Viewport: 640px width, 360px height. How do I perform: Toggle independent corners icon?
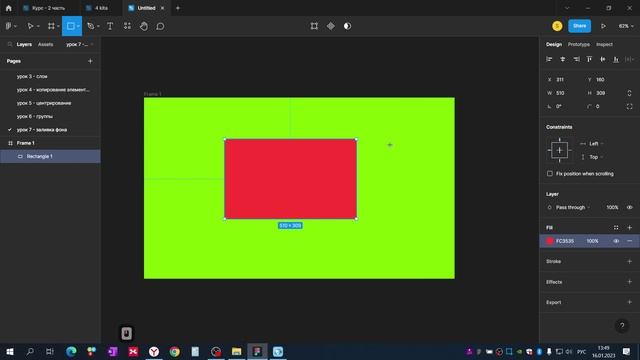(629, 107)
